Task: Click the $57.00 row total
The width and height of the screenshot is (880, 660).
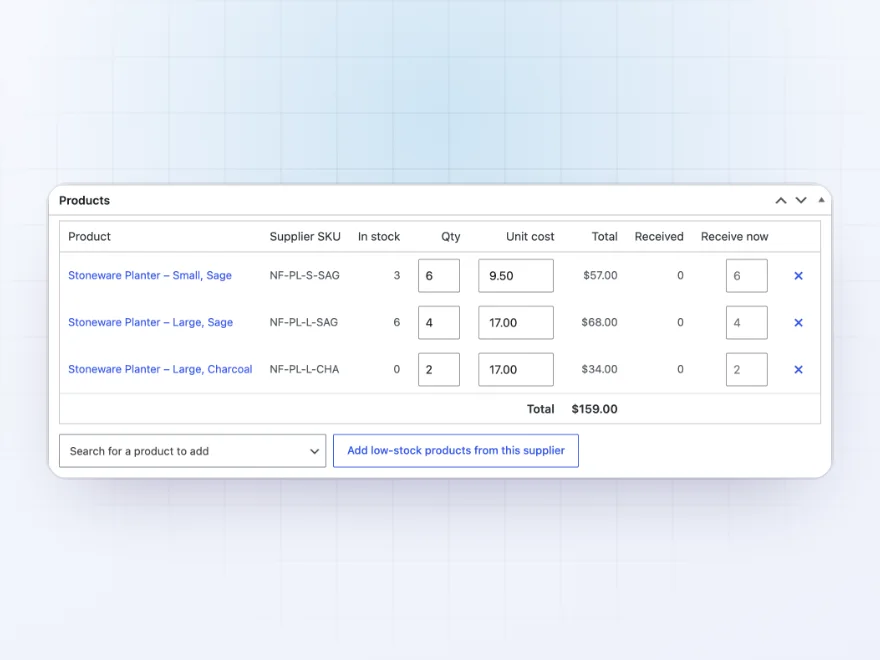Action: pyautogui.click(x=600, y=276)
